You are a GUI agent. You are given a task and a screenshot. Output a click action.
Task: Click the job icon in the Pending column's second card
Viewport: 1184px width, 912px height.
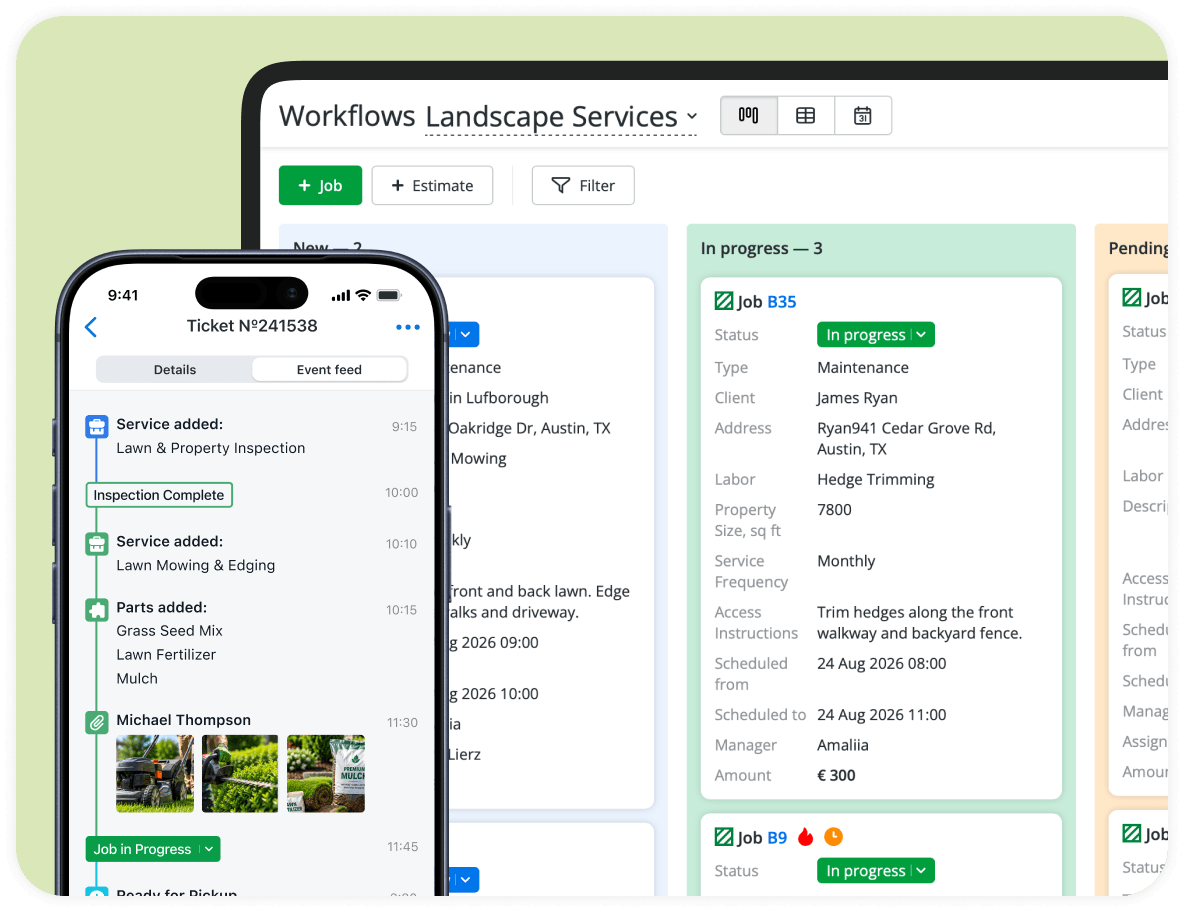[x=1131, y=833]
